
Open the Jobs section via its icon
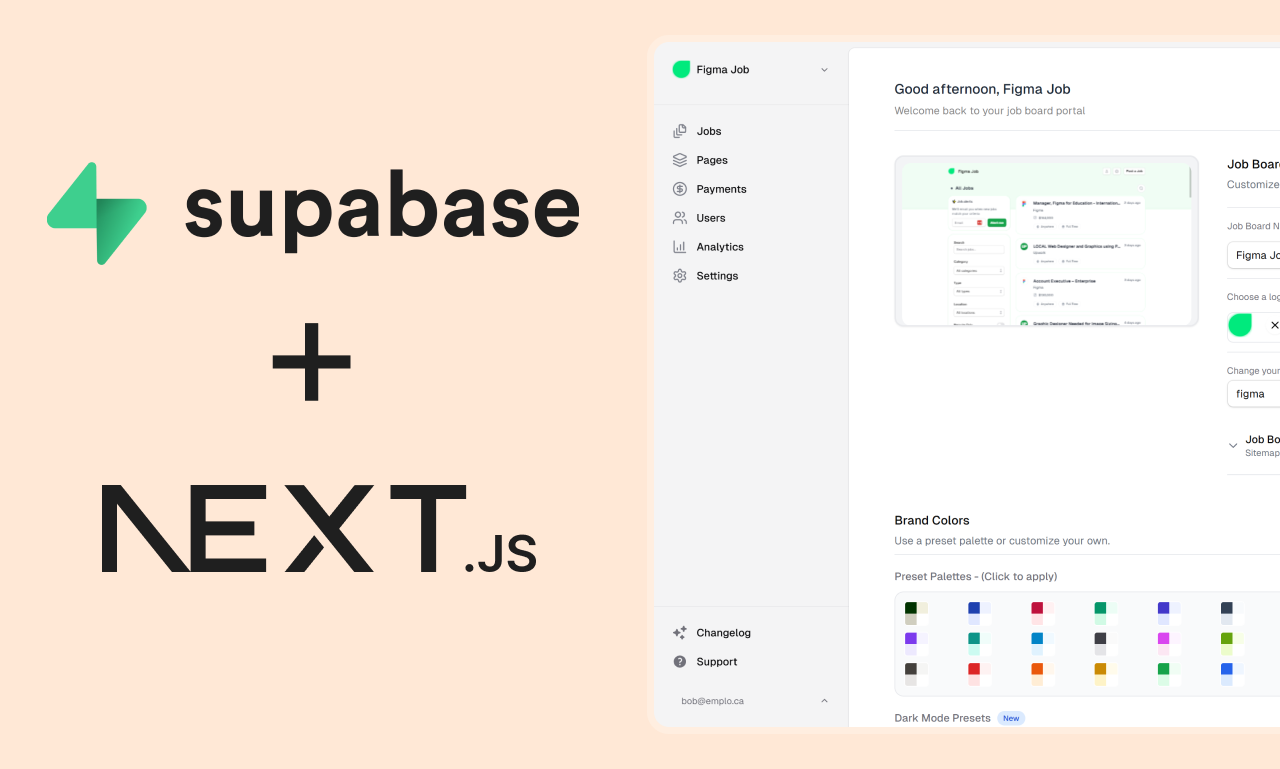(x=680, y=131)
